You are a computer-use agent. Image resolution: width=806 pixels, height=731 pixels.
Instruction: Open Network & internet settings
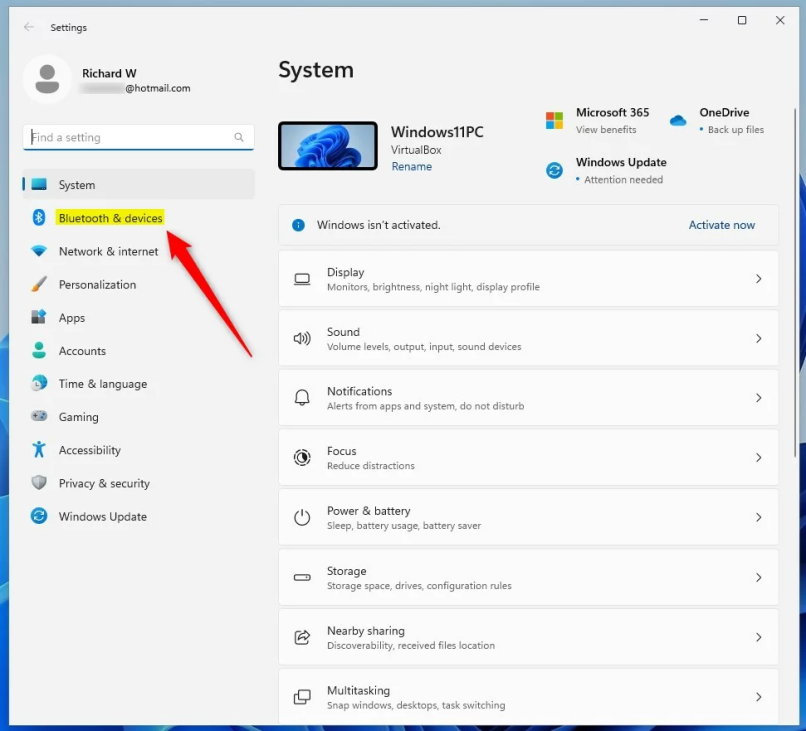[x=107, y=251]
